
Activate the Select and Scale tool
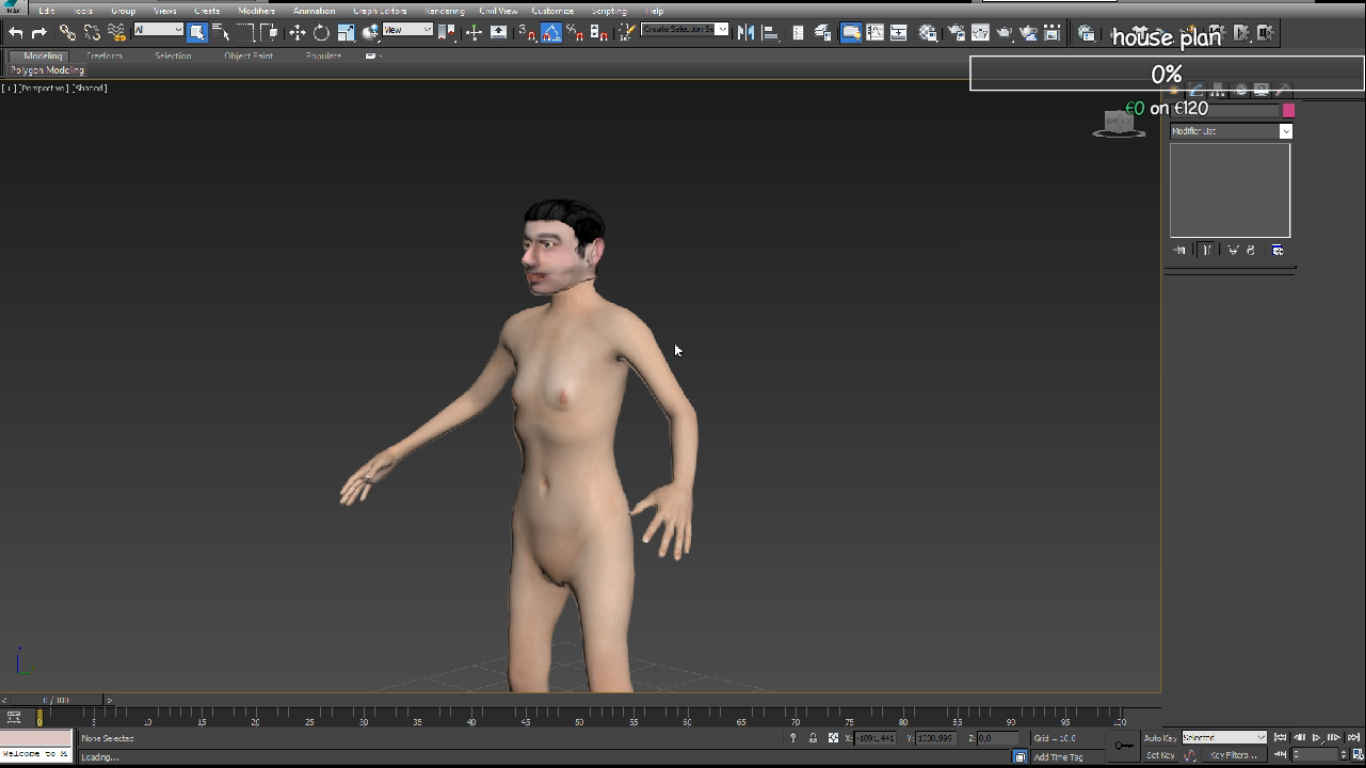[346, 33]
